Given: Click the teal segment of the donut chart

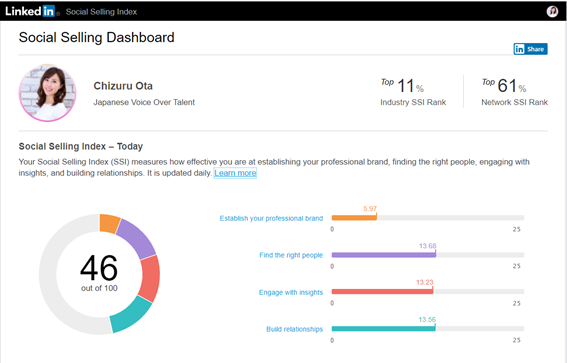Looking at the screenshot, I should pyautogui.click(x=129, y=315).
